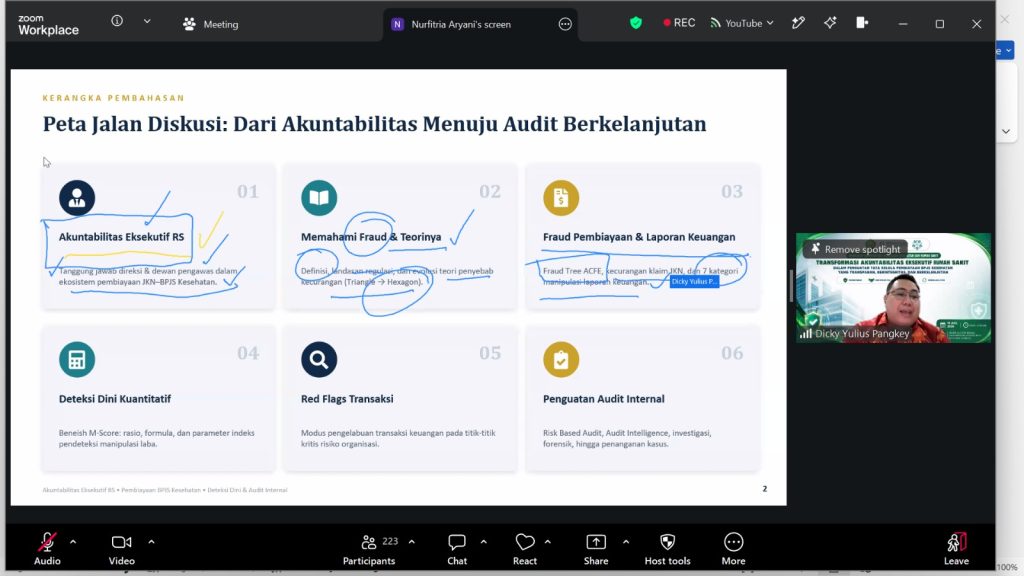Expand the Zoom Workplace dropdown chevron
Screen dimensions: 1024x576
click(x=147, y=21)
